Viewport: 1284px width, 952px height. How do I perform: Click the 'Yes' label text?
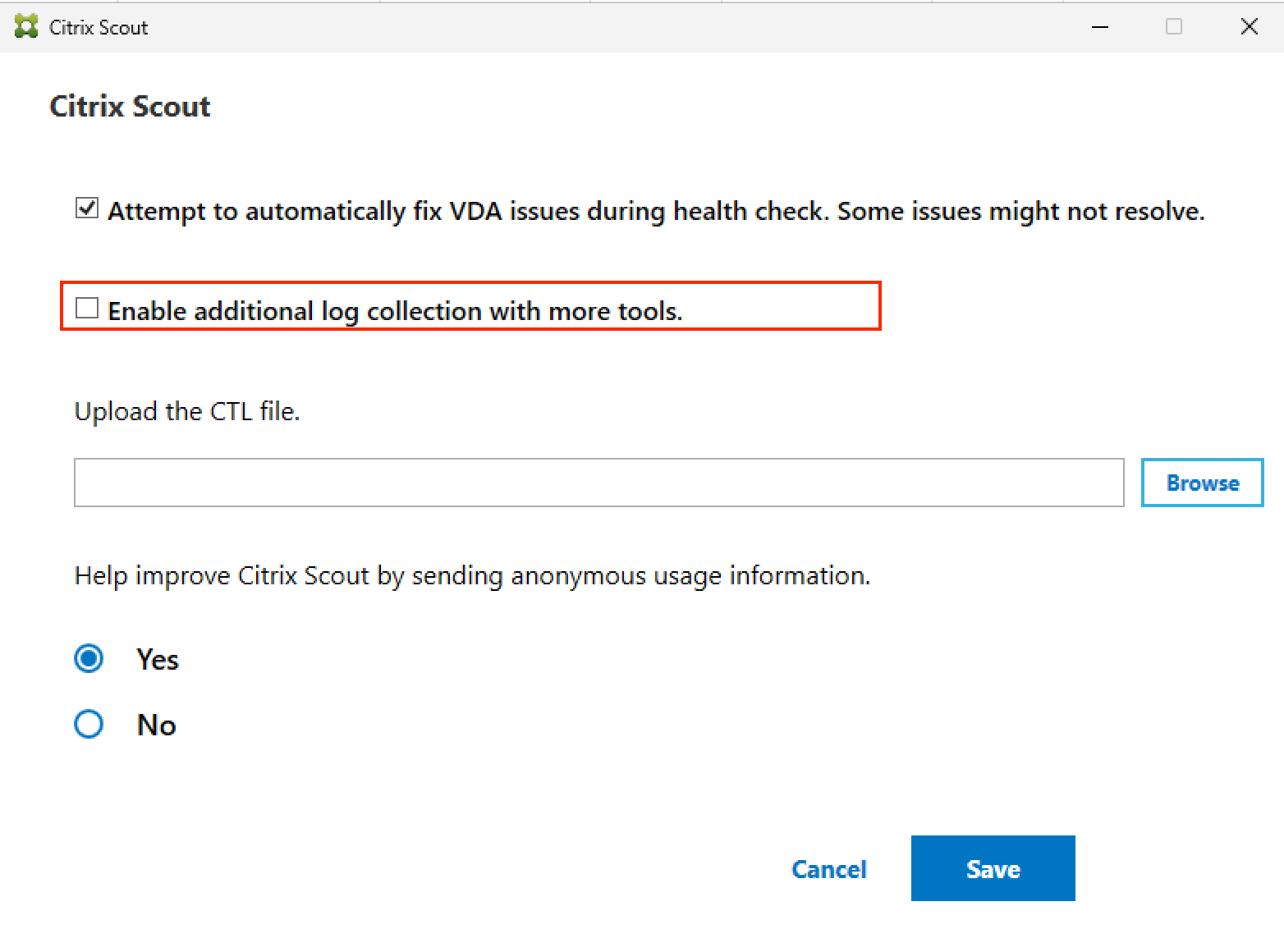[x=157, y=658]
